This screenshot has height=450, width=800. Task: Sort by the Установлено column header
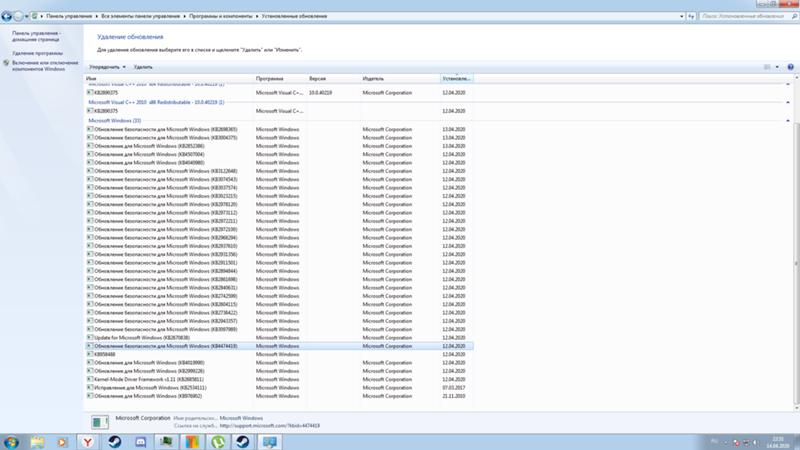(x=457, y=79)
